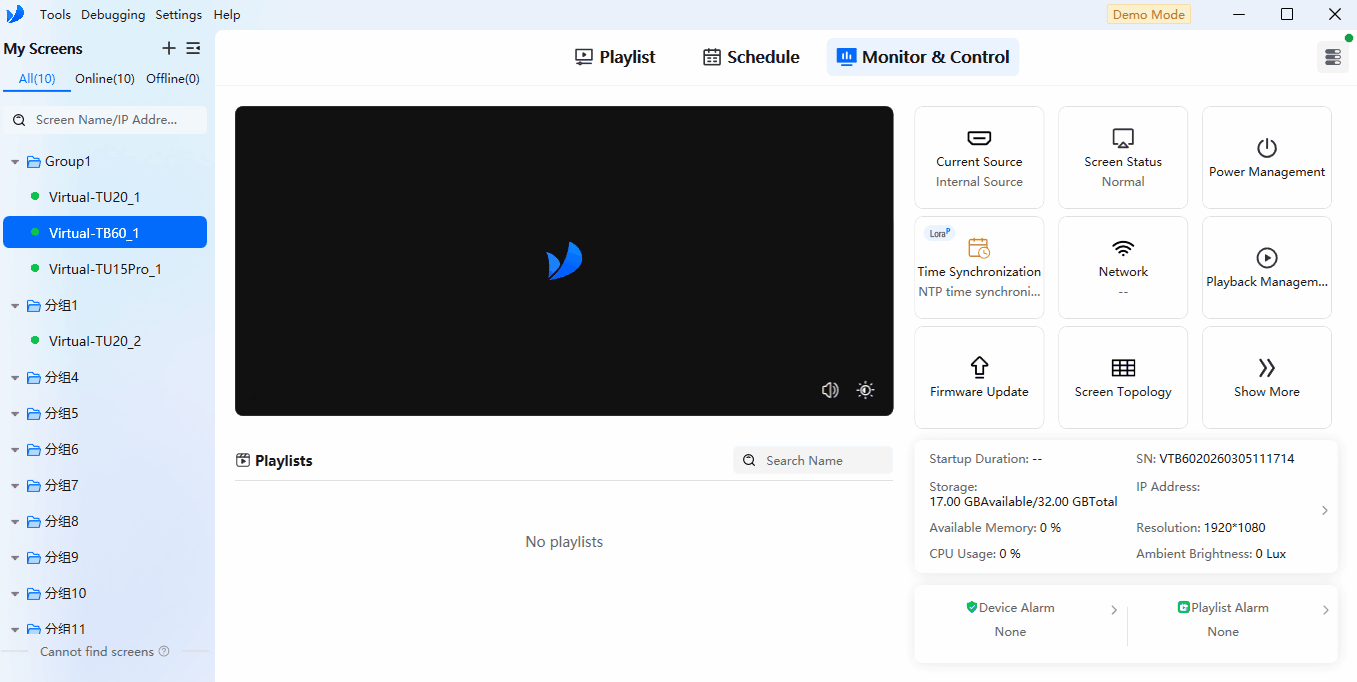
Task: Open the Screen Status card
Action: (1123, 157)
